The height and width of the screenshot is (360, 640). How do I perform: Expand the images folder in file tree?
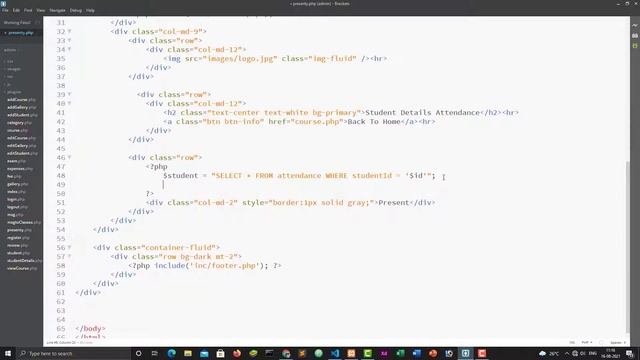[13, 69]
